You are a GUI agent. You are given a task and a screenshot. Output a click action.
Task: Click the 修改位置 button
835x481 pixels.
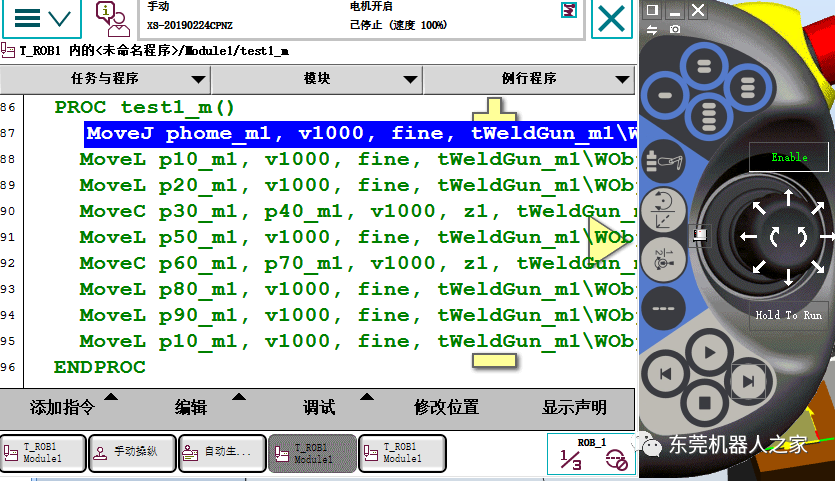coord(446,407)
